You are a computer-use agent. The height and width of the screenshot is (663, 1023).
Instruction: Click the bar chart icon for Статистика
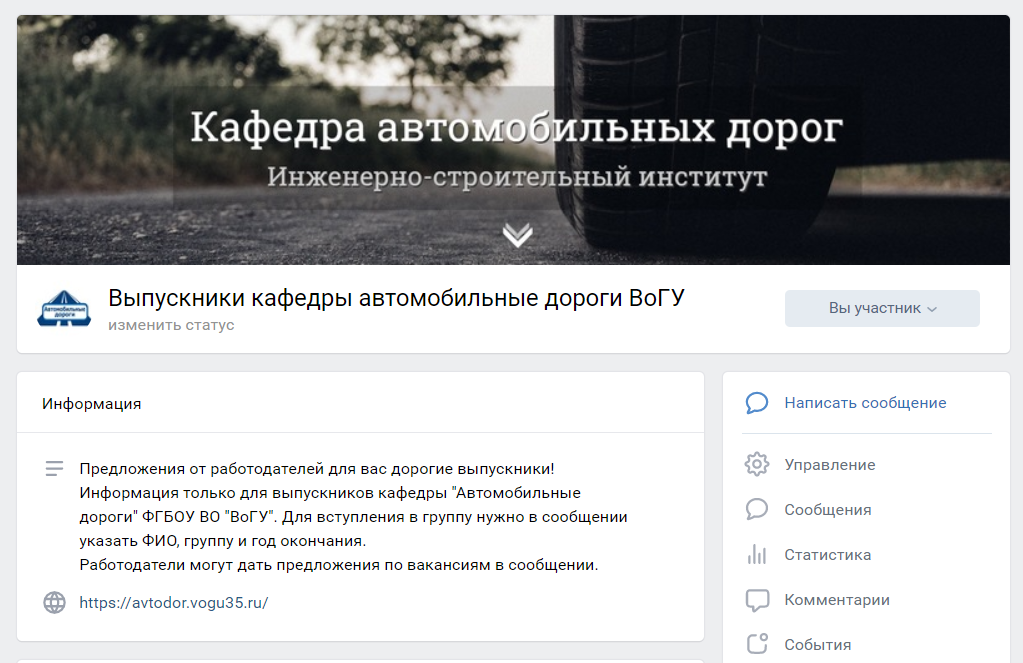click(x=757, y=555)
